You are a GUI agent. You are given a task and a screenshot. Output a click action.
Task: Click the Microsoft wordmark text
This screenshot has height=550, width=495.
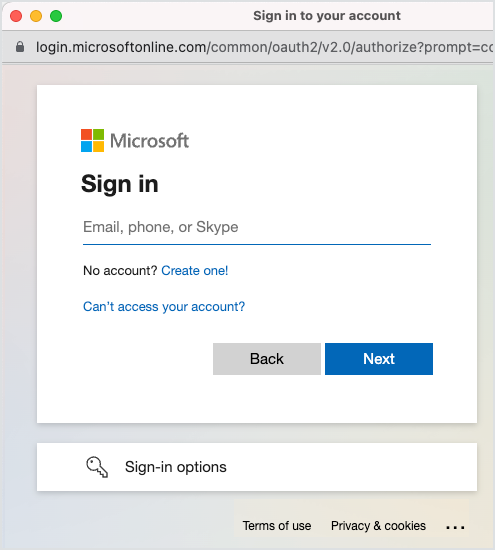[149, 141]
